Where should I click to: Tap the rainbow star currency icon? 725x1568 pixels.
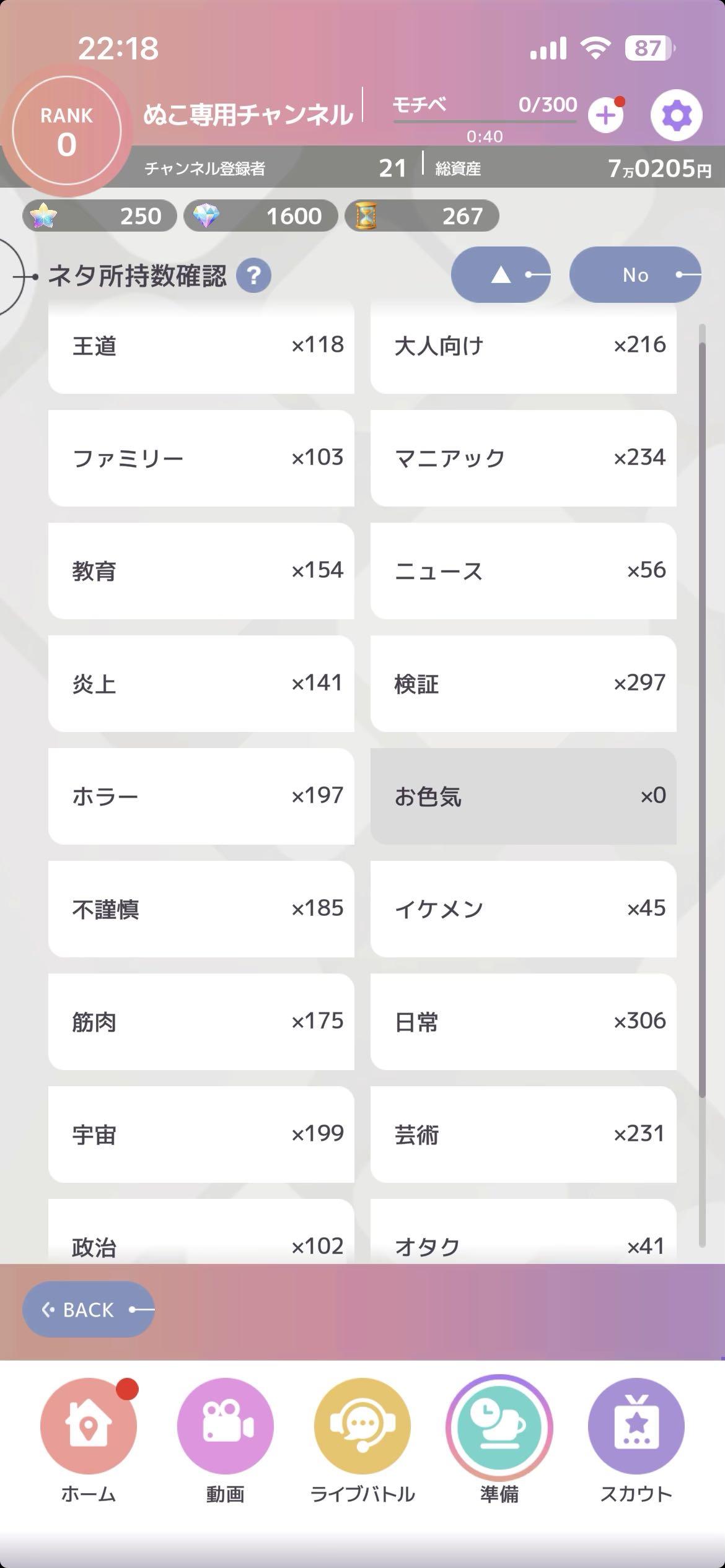pos(43,216)
